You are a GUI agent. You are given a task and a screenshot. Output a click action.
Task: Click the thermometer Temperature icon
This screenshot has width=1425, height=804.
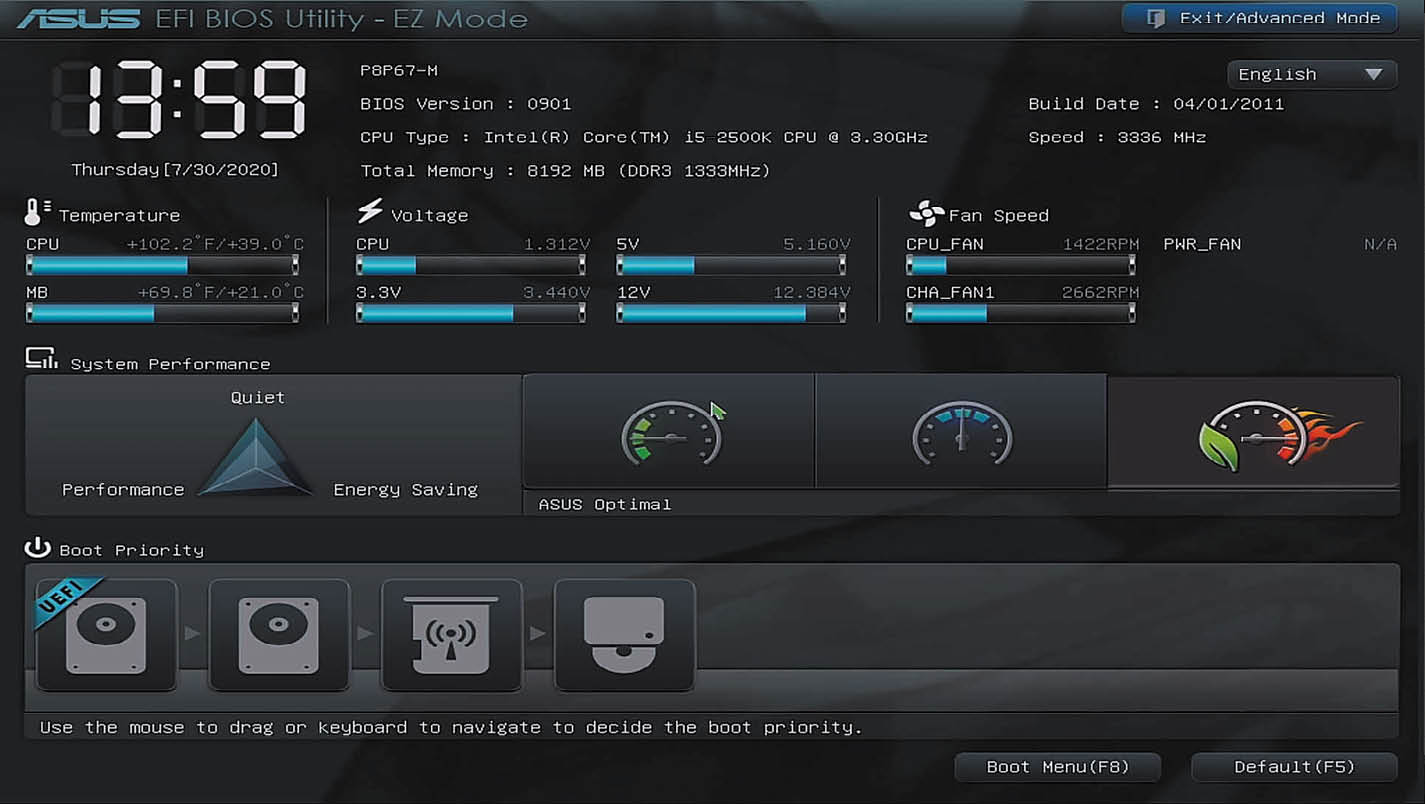[x=36, y=212]
